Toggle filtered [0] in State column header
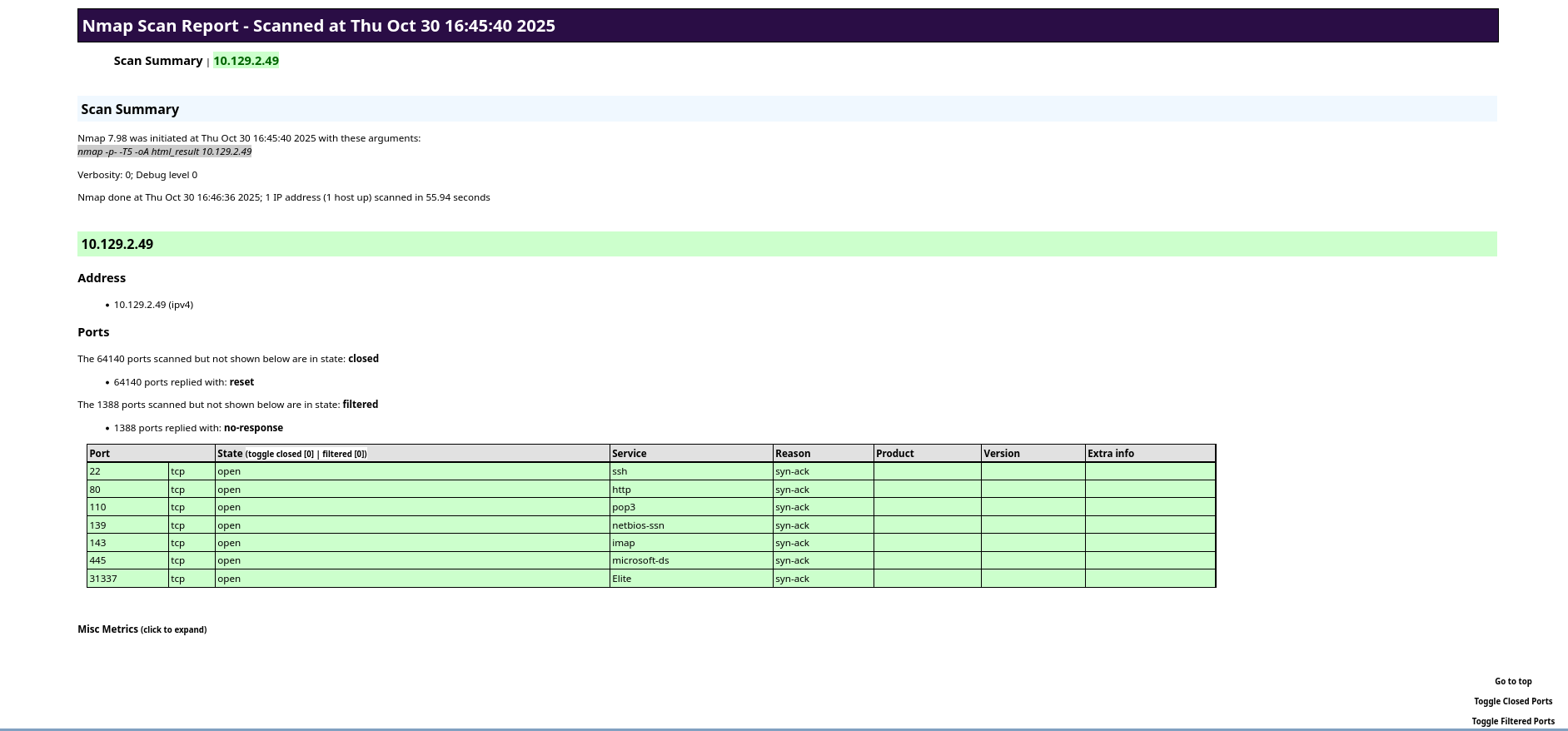Viewport: 1568px width, 731px height. [343, 455]
